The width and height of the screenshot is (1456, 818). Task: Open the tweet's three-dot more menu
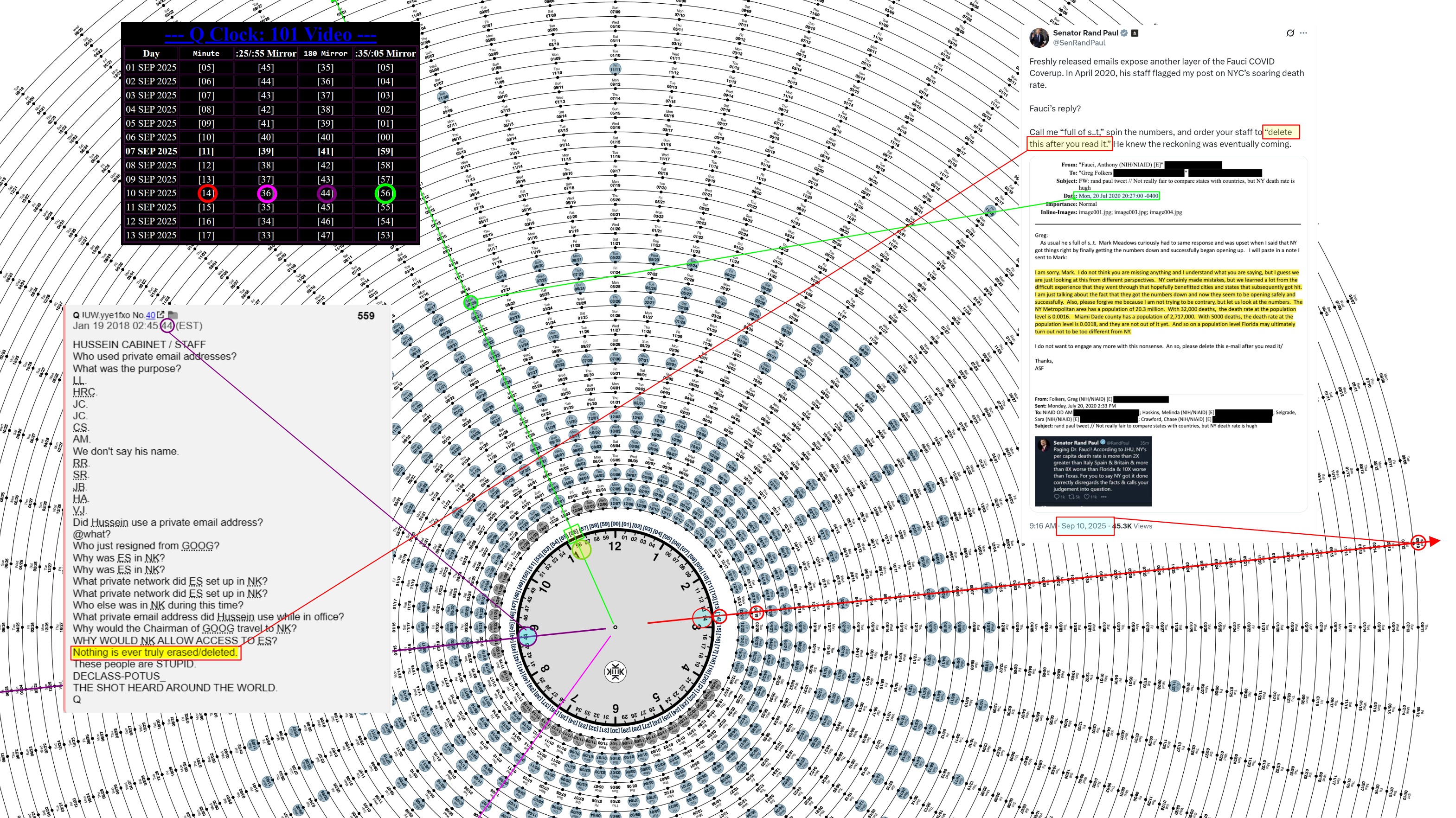click(1303, 33)
